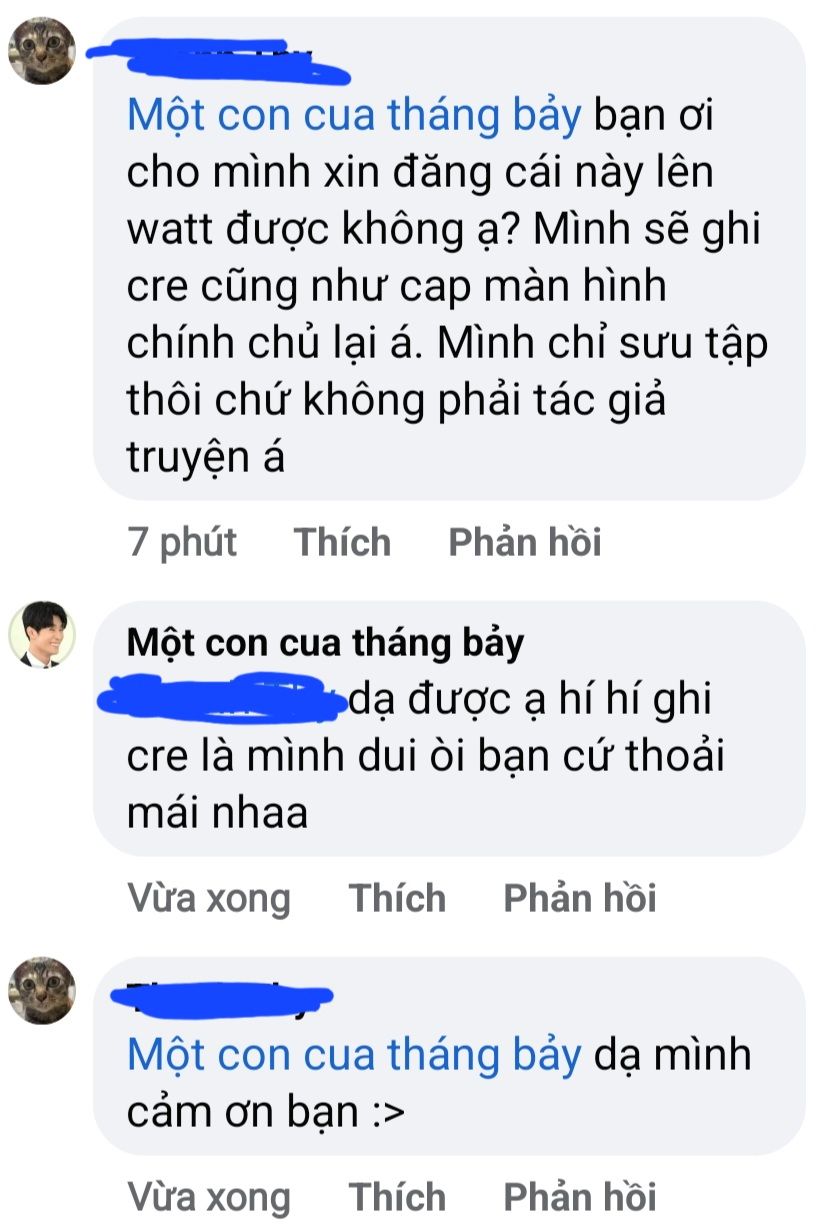Open the cat avatar on the top comment

click(x=42, y=50)
